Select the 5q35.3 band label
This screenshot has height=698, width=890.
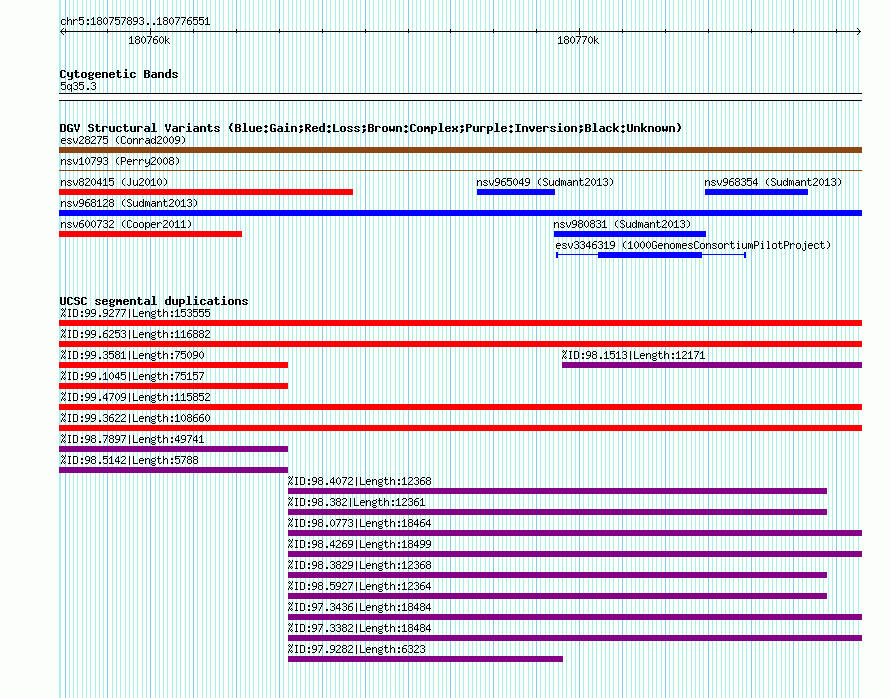tap(78, 86)
